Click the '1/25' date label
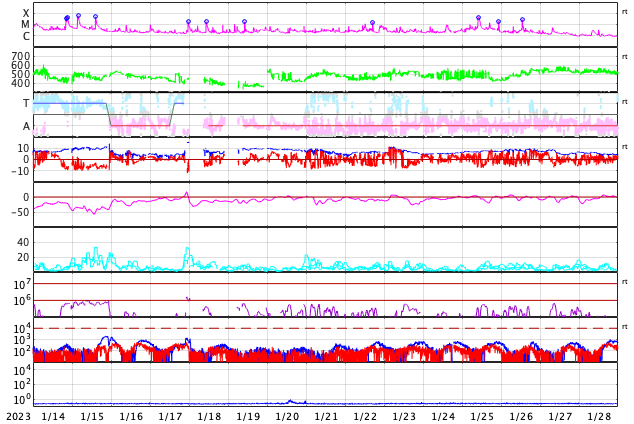 coord(482,416)
